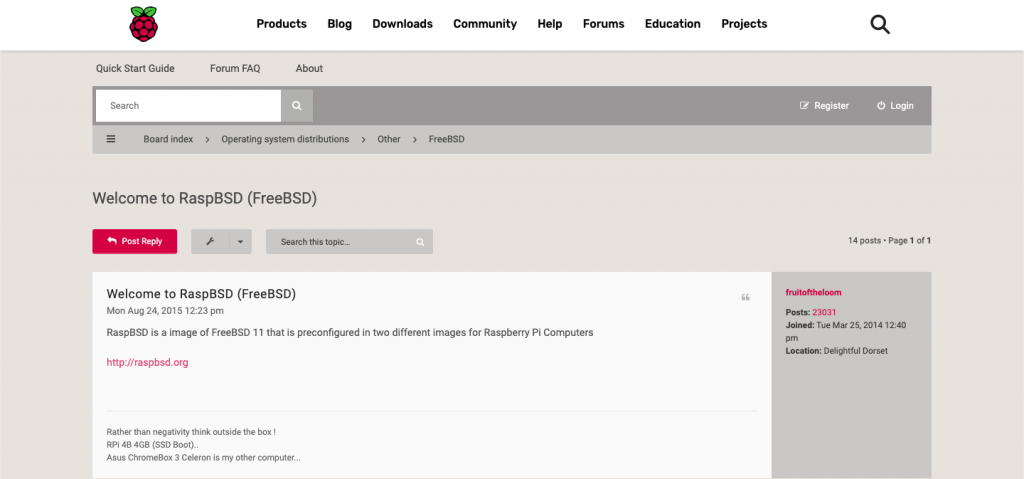Click the Welcome to RaspBSD topic title heading
This screenshot has height=479, width=1024.
coord(204,199)
